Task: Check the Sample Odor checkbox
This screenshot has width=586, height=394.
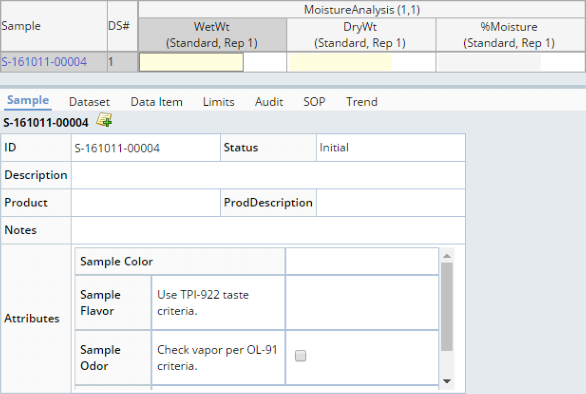Action: click(300, 355)
